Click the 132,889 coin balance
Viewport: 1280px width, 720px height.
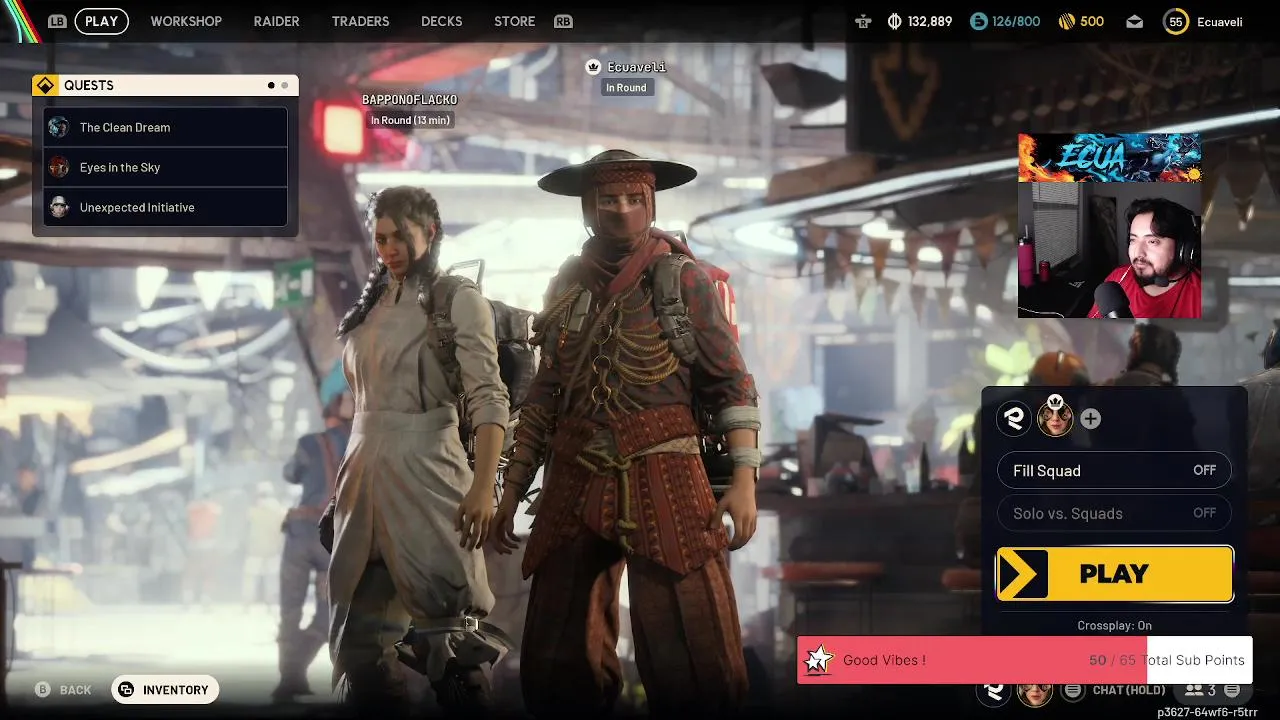(x=930, y=21)
